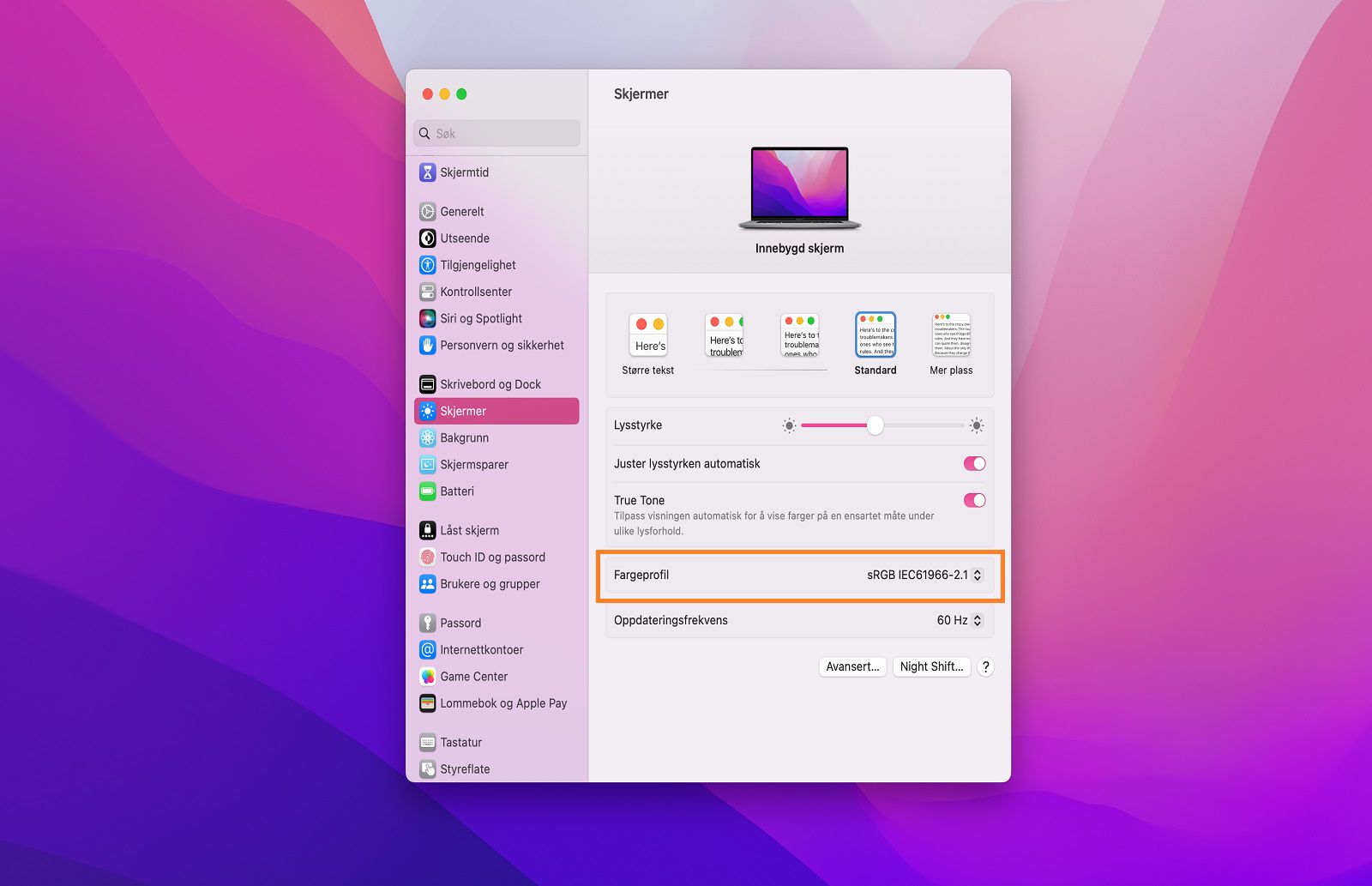
Task: Click the help question mark button
Action: pos(986,666)
